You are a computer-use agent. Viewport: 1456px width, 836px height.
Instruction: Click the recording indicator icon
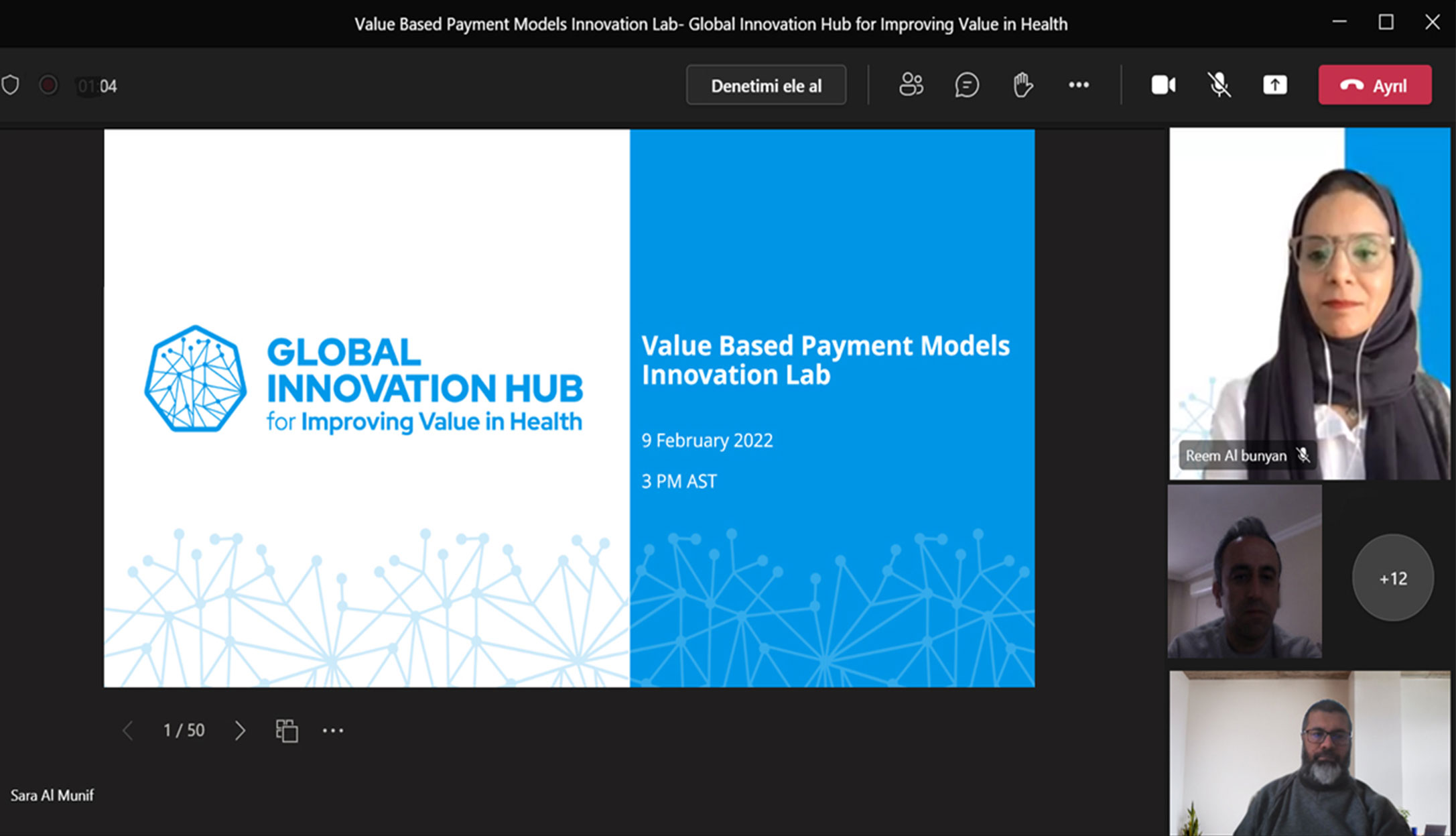coord(48,84)
